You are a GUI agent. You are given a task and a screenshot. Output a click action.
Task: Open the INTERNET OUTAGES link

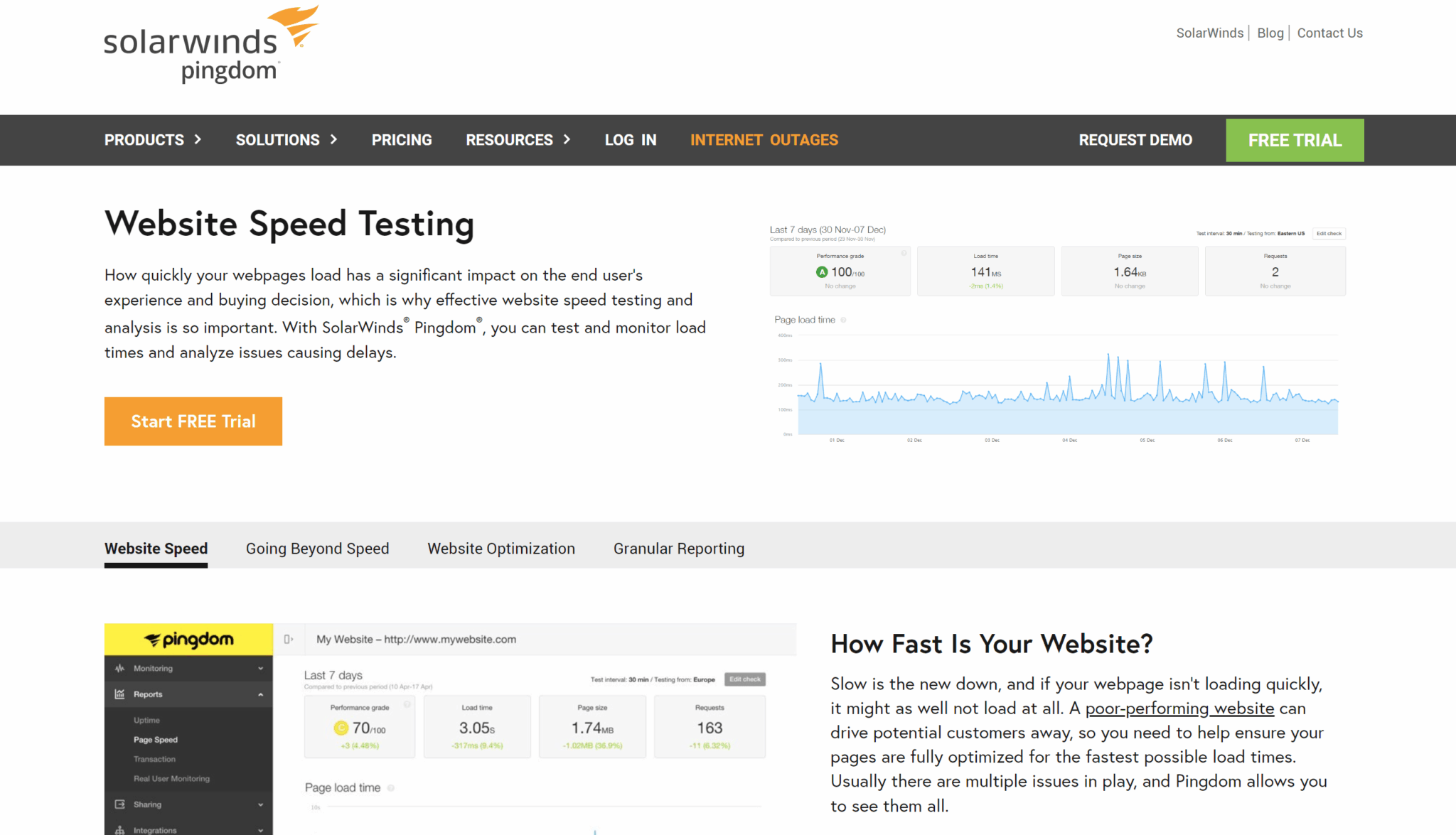[764, 140]
